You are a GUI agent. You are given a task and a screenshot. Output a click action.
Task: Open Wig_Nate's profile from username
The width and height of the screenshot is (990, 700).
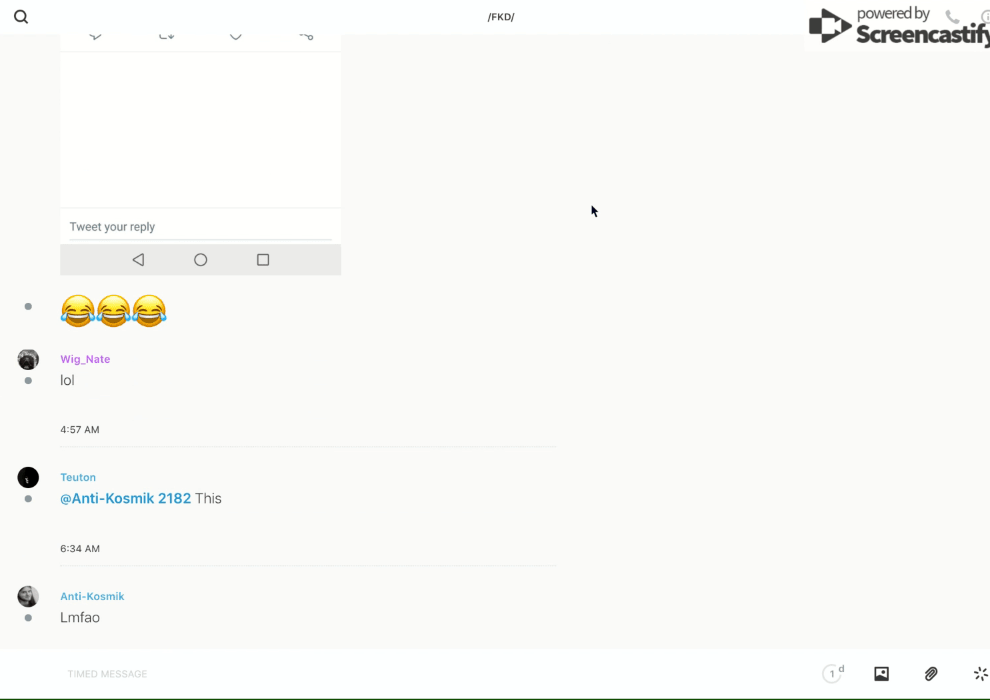click(85, 359)
